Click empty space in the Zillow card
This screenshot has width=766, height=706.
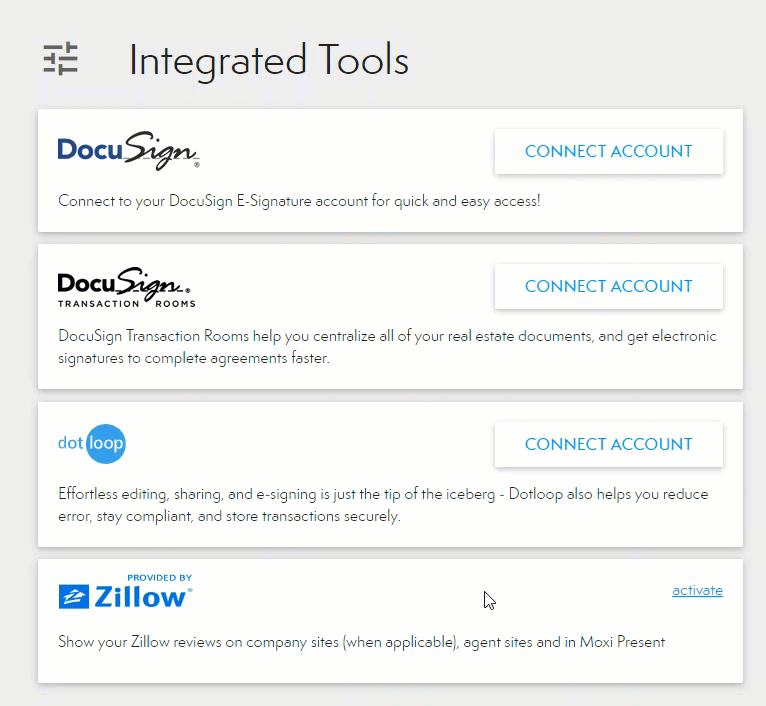click(x=400, y=600)
